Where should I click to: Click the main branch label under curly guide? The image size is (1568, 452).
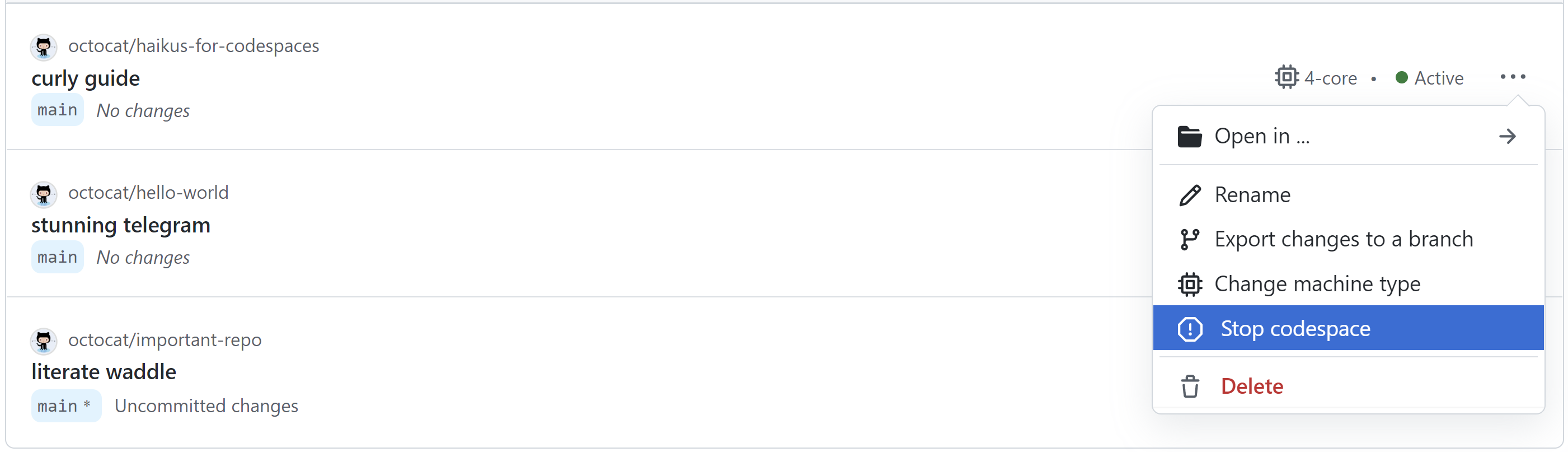pyautogui.click(x=57, y=110)
